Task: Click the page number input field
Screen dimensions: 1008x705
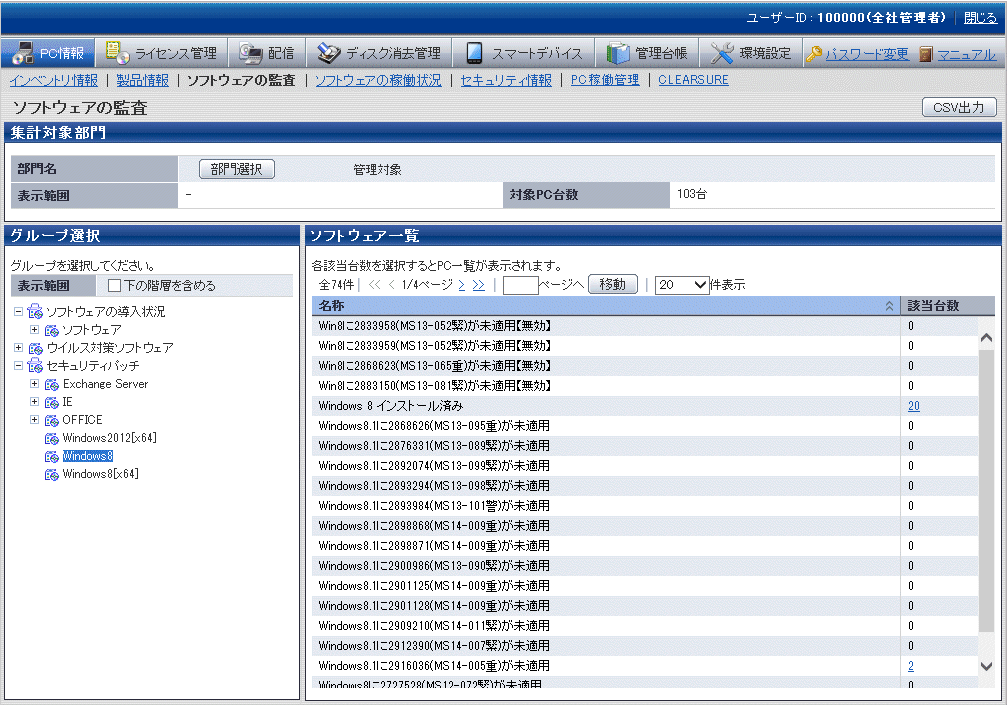Action: coord(520,285)
